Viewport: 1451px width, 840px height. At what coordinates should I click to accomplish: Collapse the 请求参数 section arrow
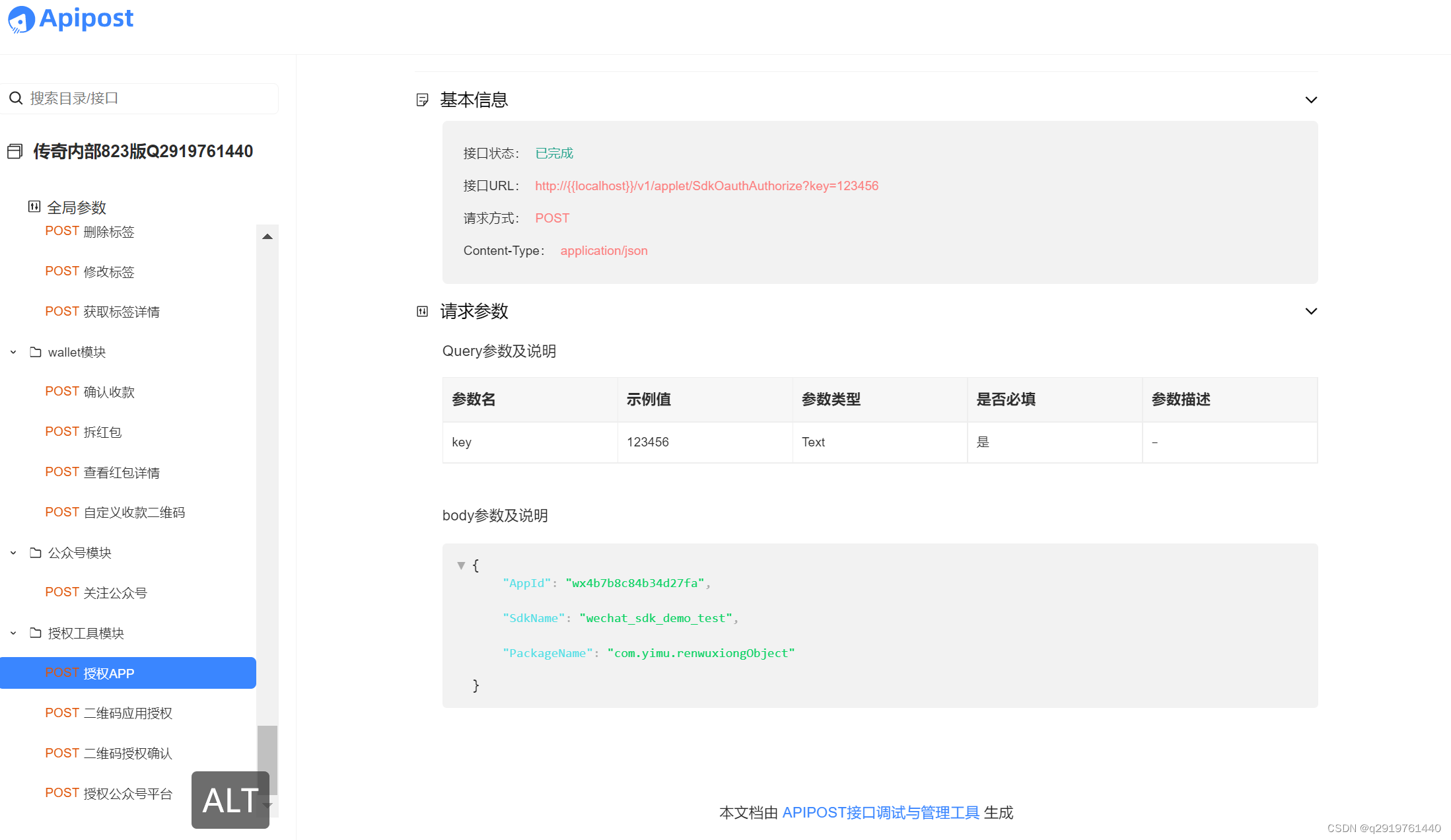coord(1311,311)
